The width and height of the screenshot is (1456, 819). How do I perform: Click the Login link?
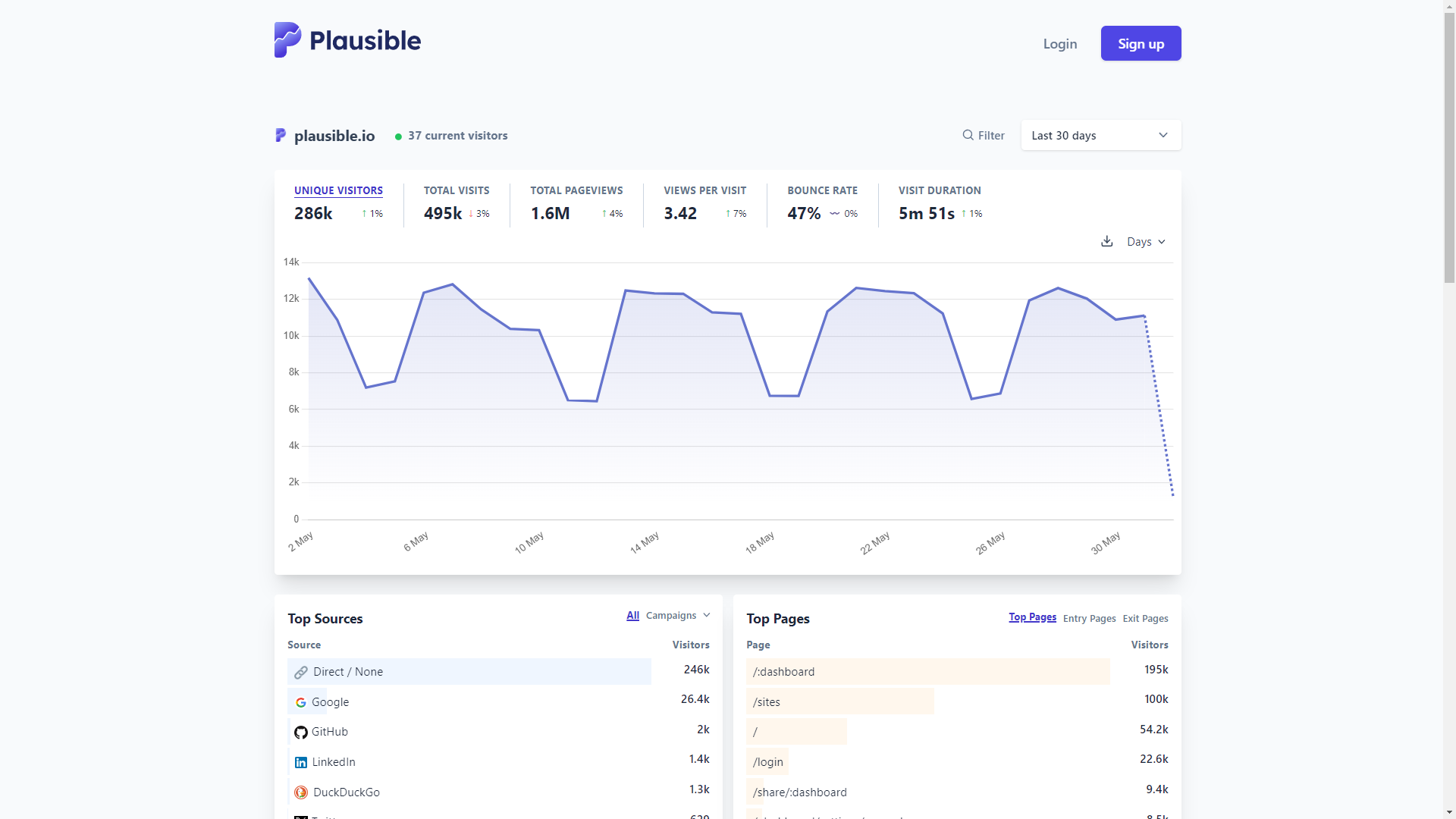(x=1059, y=43)
